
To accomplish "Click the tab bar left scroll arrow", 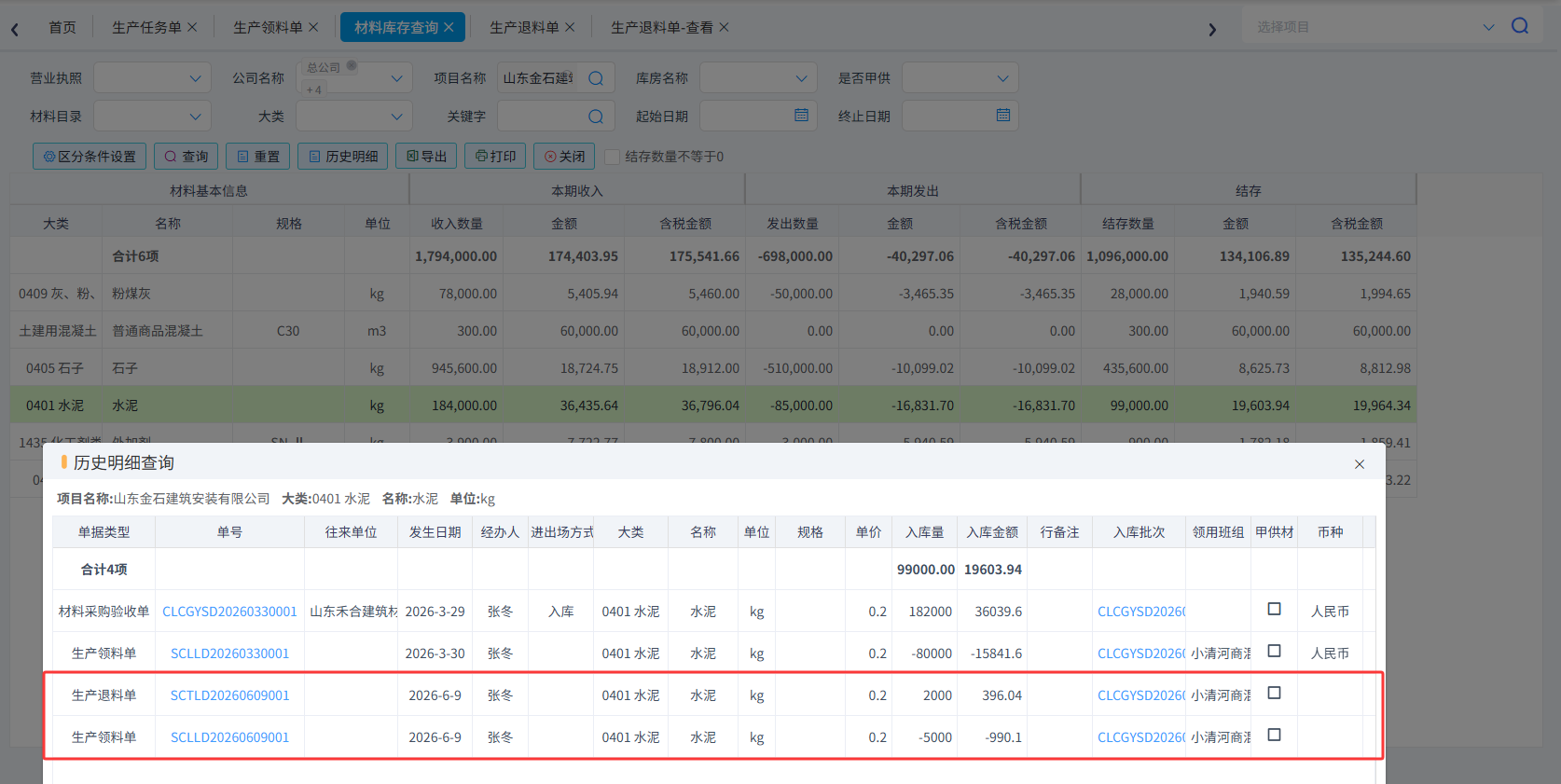I will [15, 29].
